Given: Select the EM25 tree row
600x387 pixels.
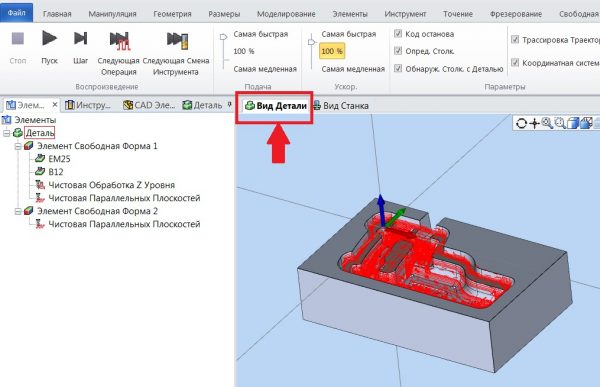Looking at the screenshot, I should pyautogui.click(x=52, y=158).
